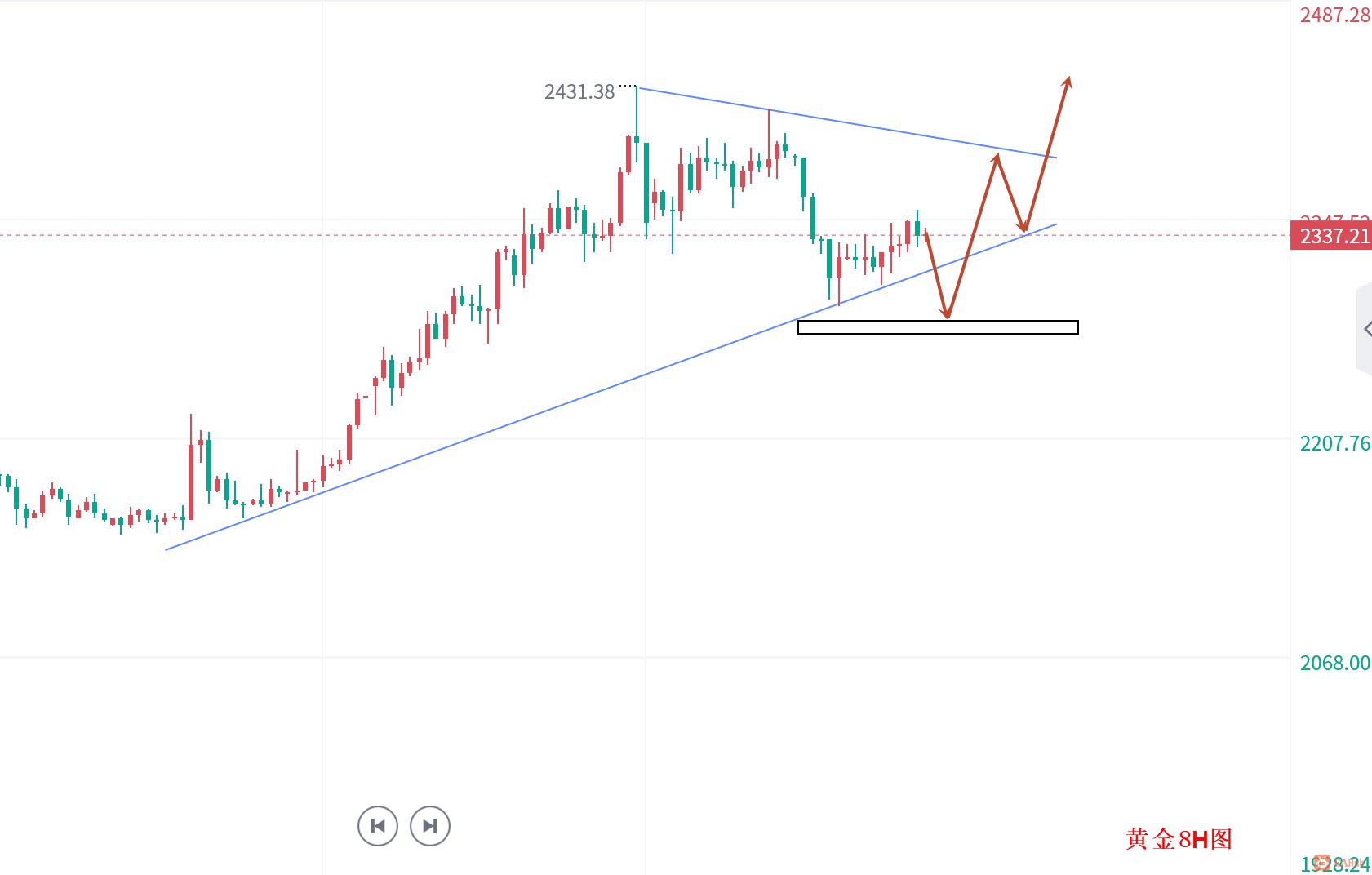Click the watermark logo in bottom-right corner
Screen dimensions: 1372x875
1339,863
